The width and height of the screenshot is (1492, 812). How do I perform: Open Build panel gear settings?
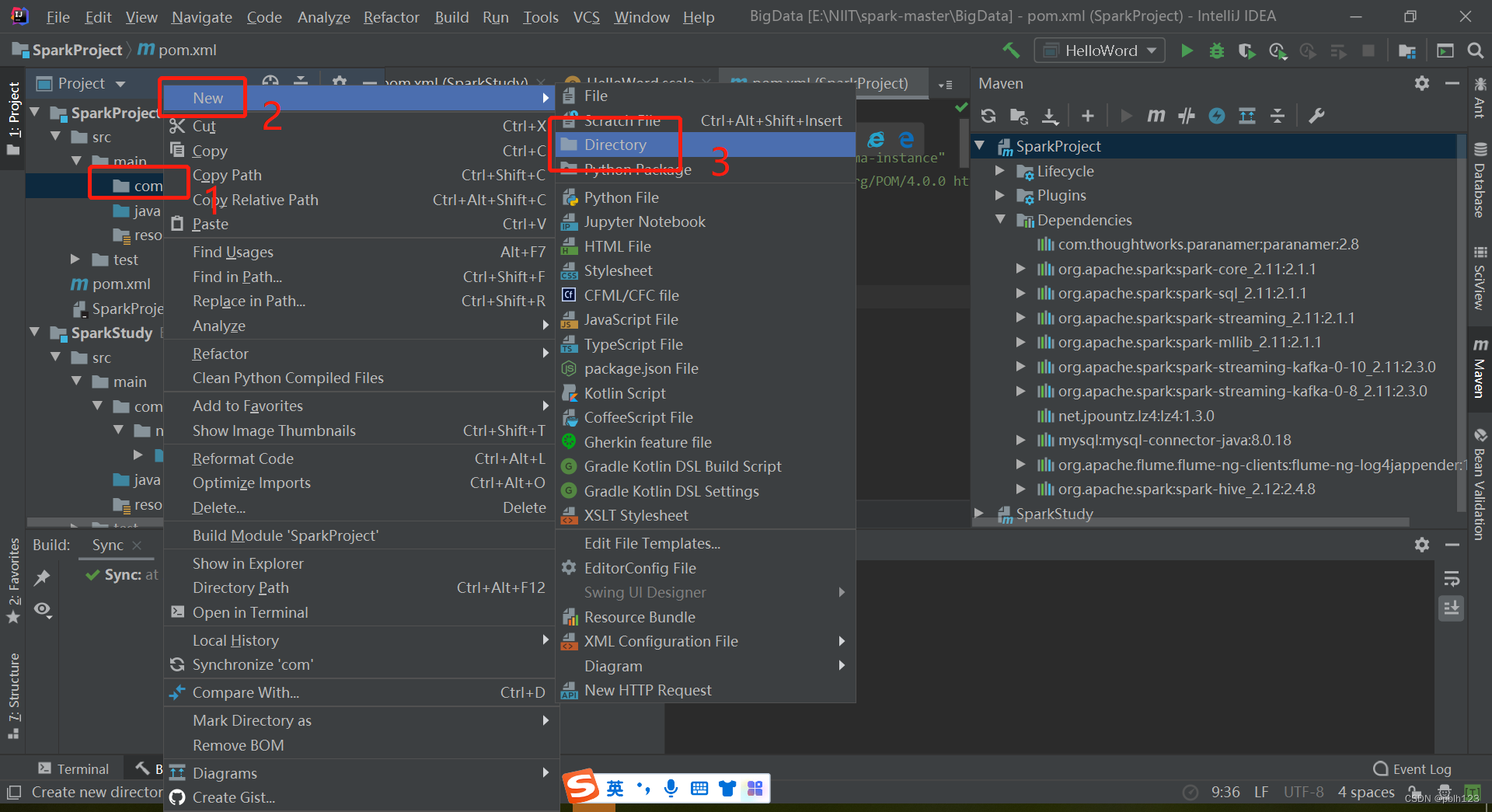pos(1422,545)
